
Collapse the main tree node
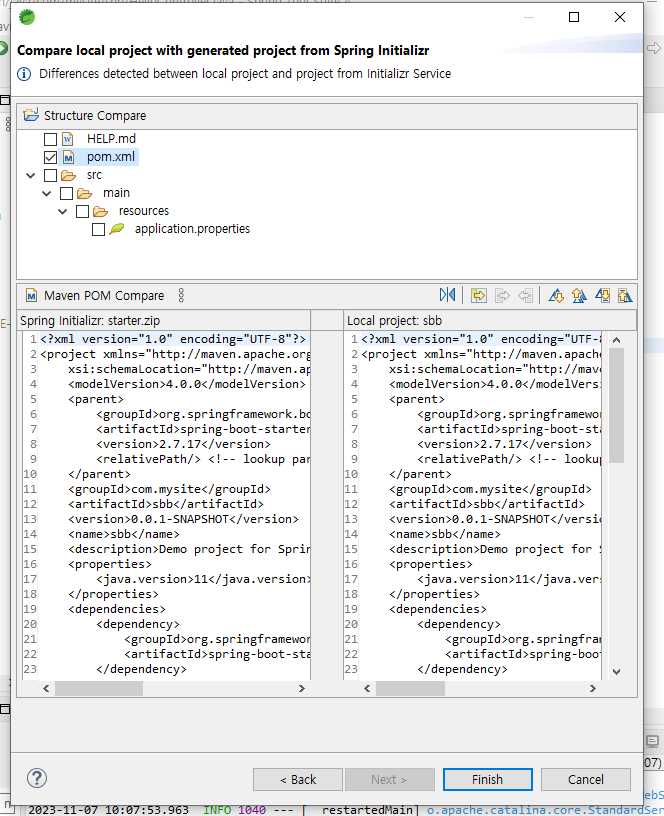(x=47, y=194)
